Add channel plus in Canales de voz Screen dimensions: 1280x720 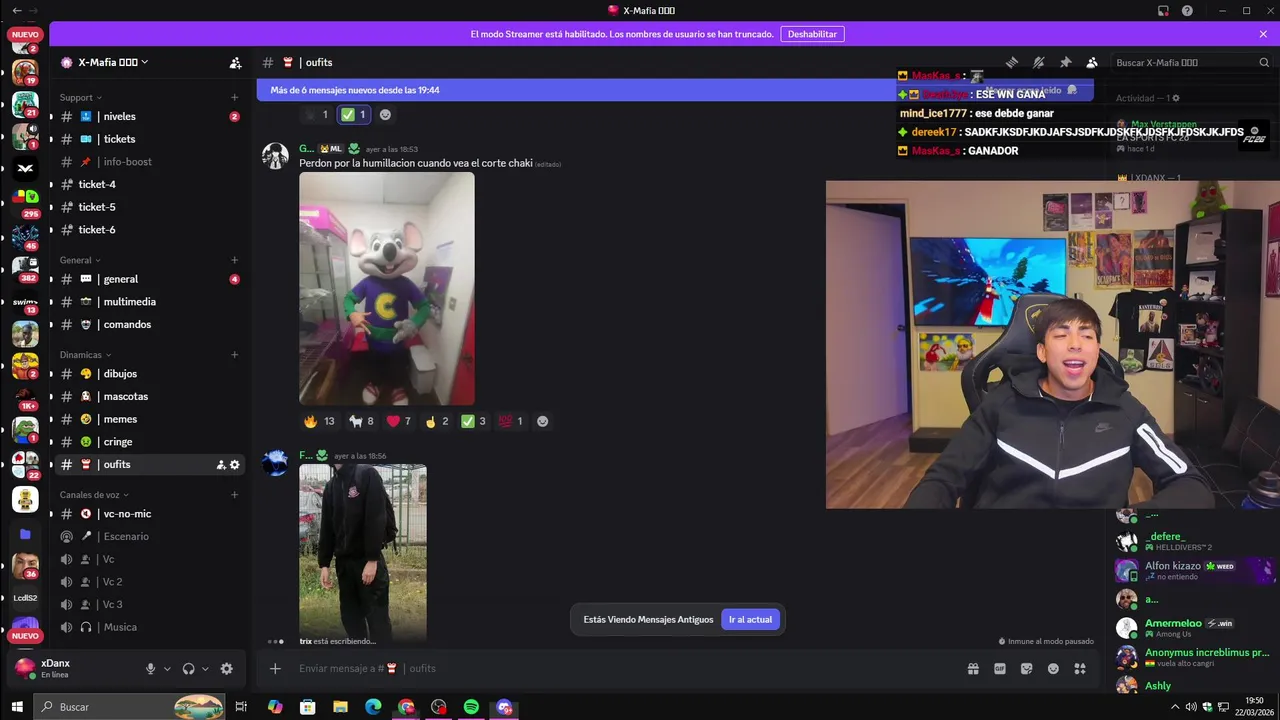(235, 495)
